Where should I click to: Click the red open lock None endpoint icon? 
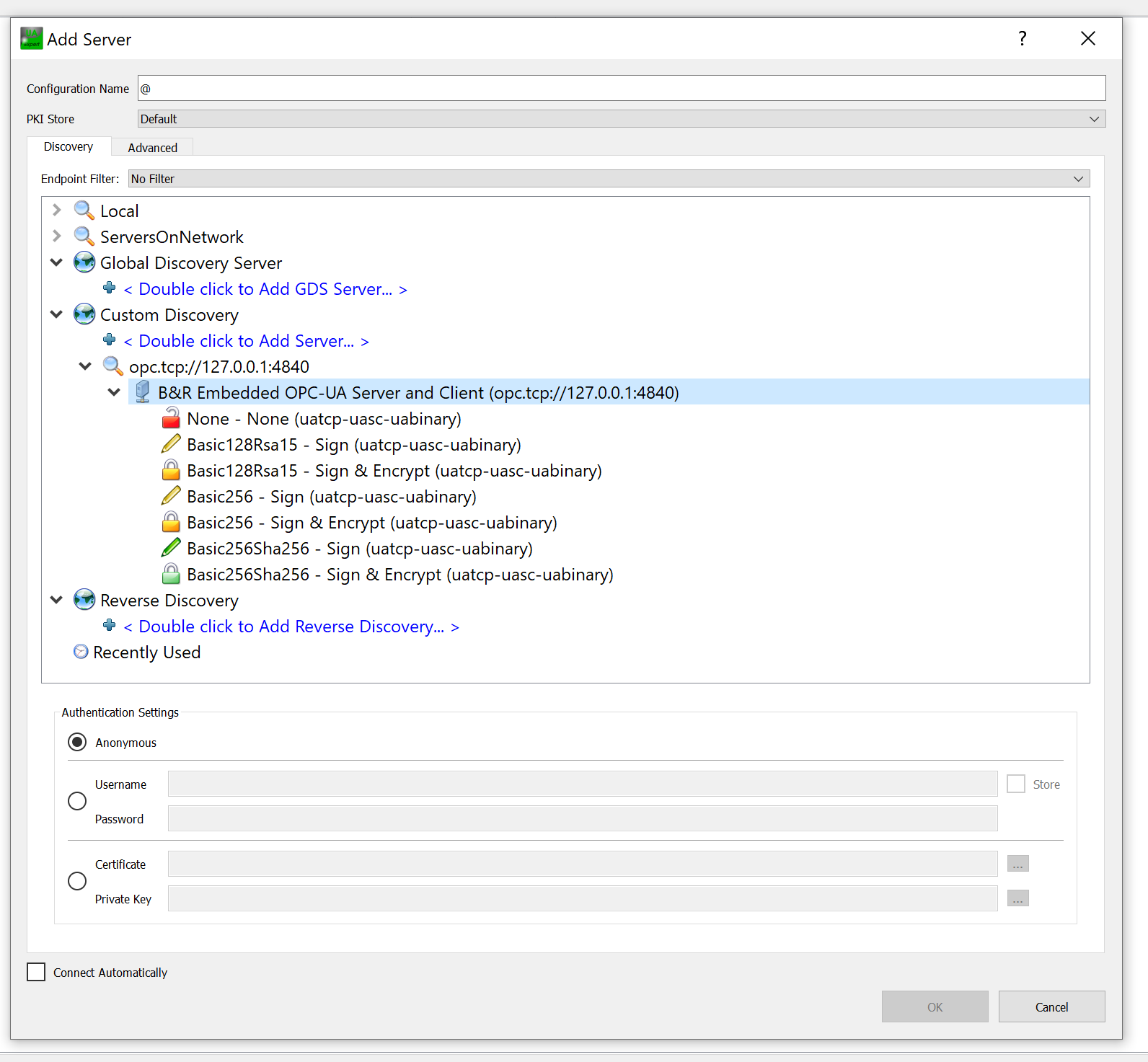(x=171, y=417)
